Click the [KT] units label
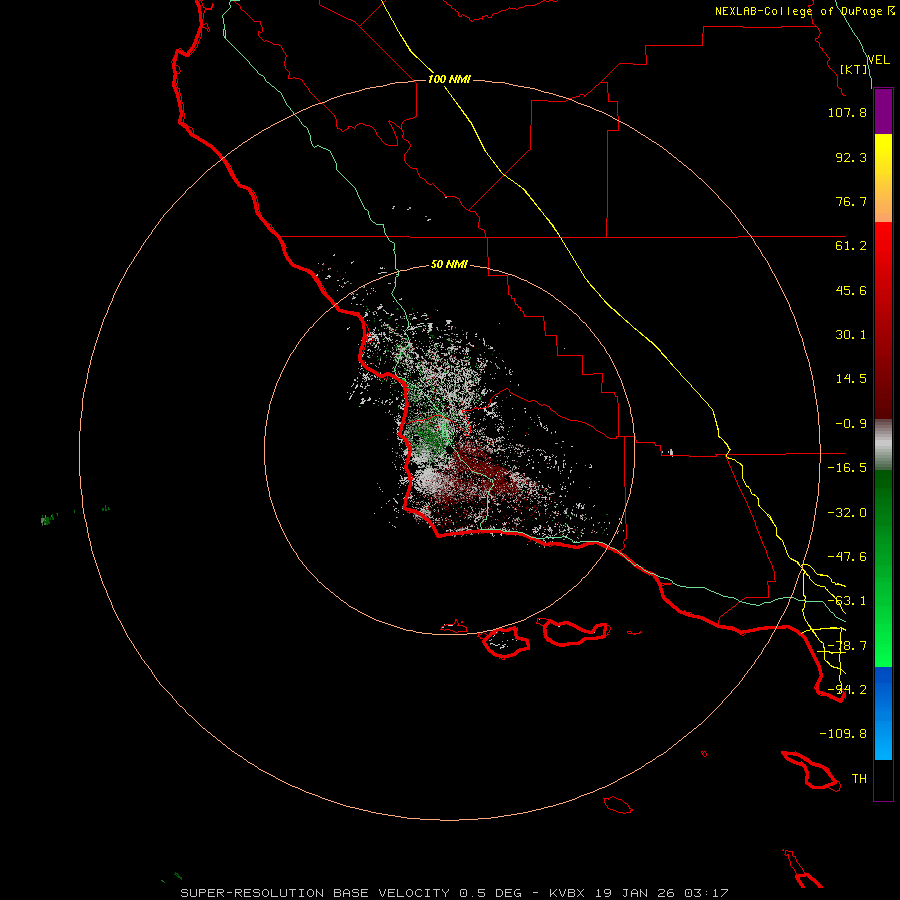Screen dimensions: 900x900 pos(854,69)
